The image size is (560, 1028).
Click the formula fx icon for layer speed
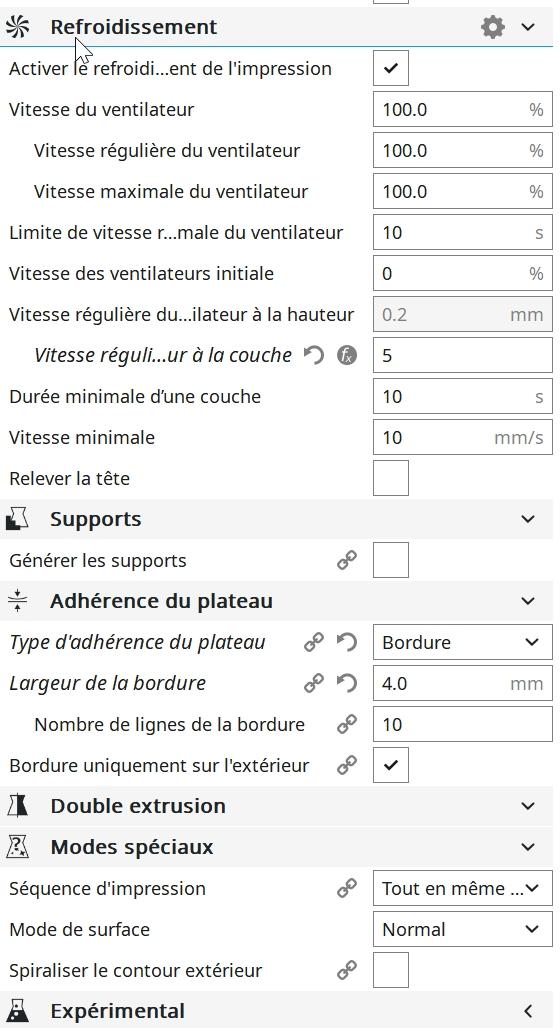pyautogui.click(x=347, y=355)
